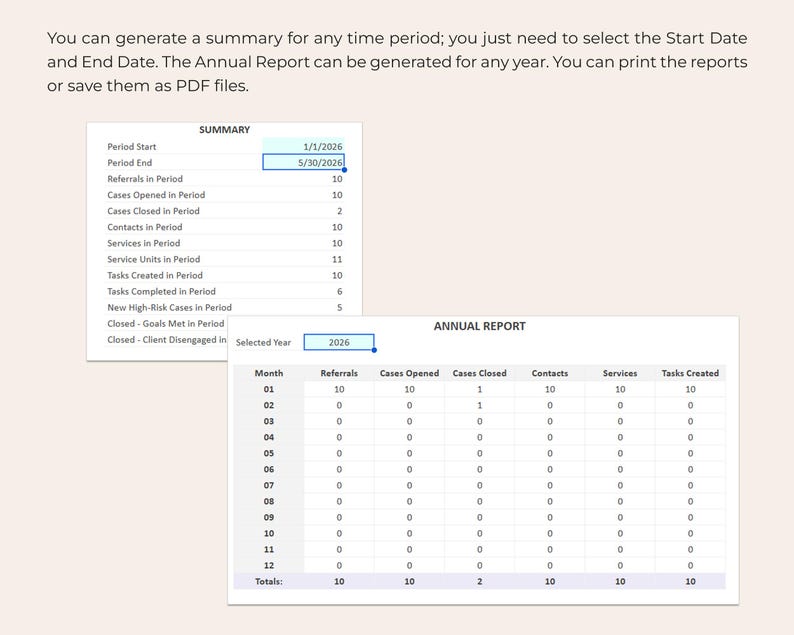
Task: Click the Tasks Created total value
Action: [x=690, y=581]
